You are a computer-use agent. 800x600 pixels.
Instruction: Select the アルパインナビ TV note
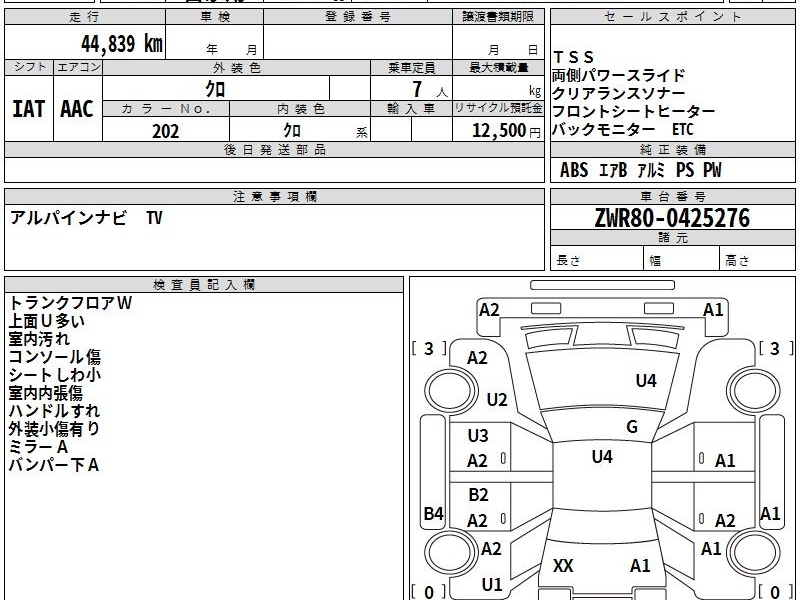pyautogui.click(x=86, y=218)
